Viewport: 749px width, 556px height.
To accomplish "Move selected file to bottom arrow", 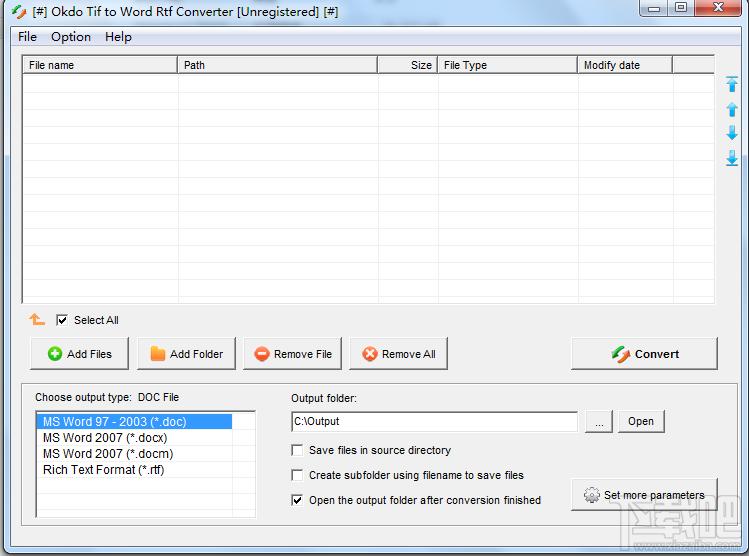I will click(x=732, y=158).
